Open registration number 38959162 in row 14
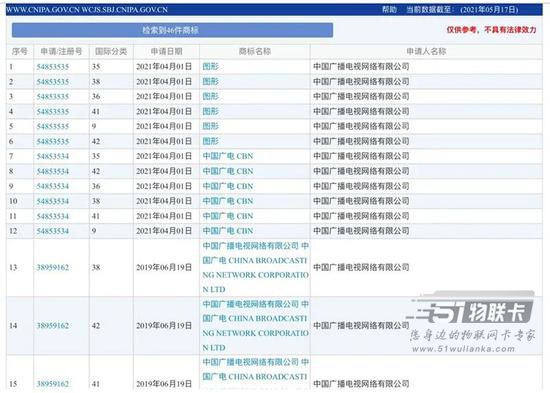Image resolution: width=550 pixels, height=393 pixels. tap(53, 326)
